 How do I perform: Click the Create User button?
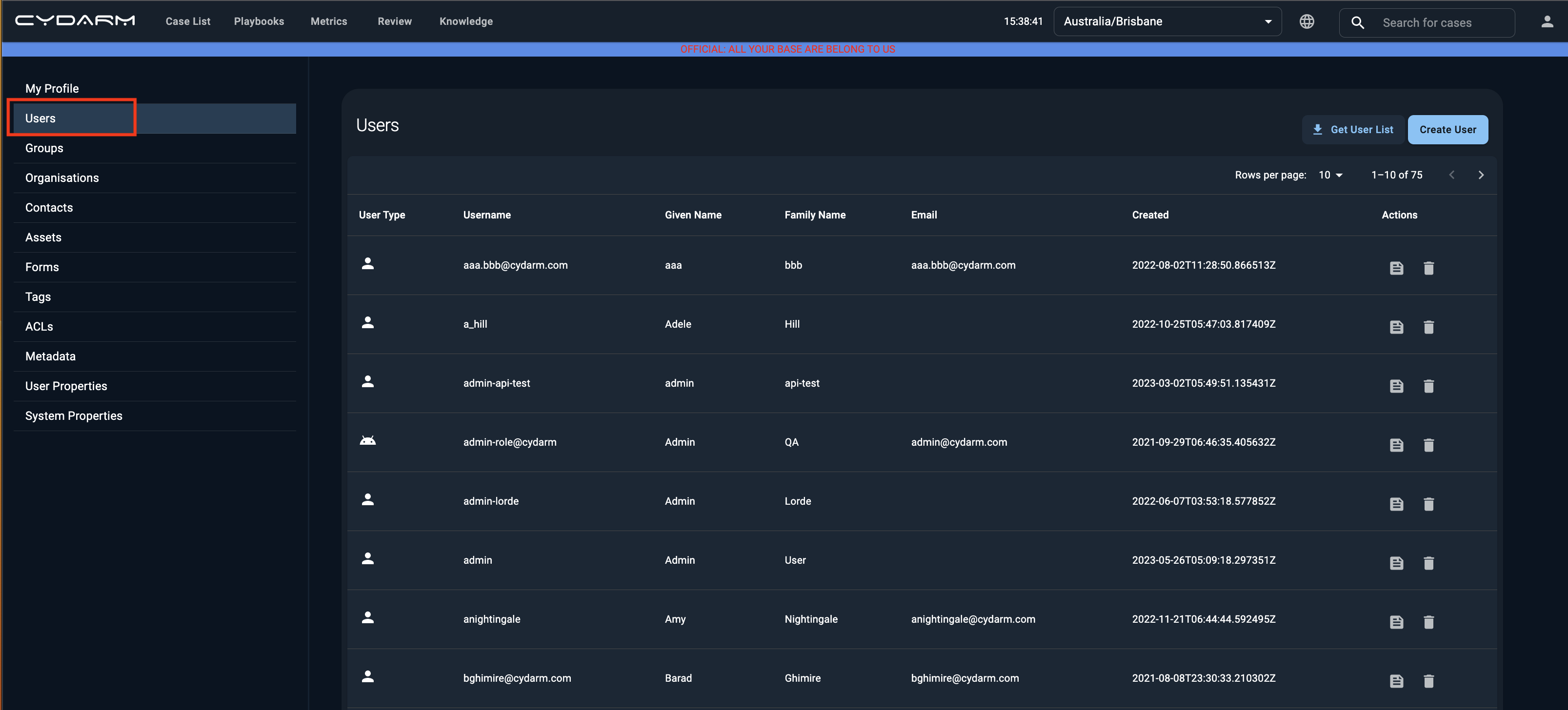click(x=1447, y=130)
